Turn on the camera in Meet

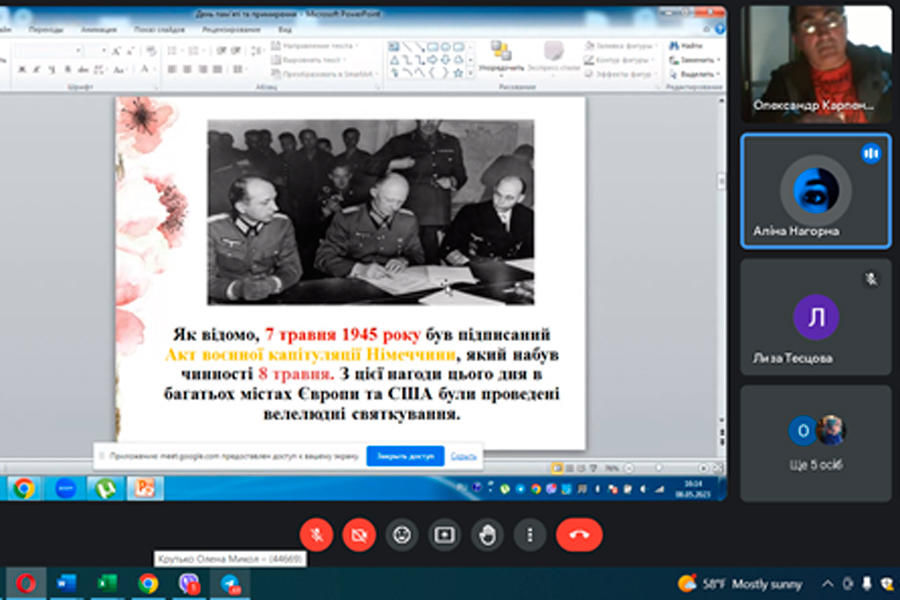pos(359,535)
